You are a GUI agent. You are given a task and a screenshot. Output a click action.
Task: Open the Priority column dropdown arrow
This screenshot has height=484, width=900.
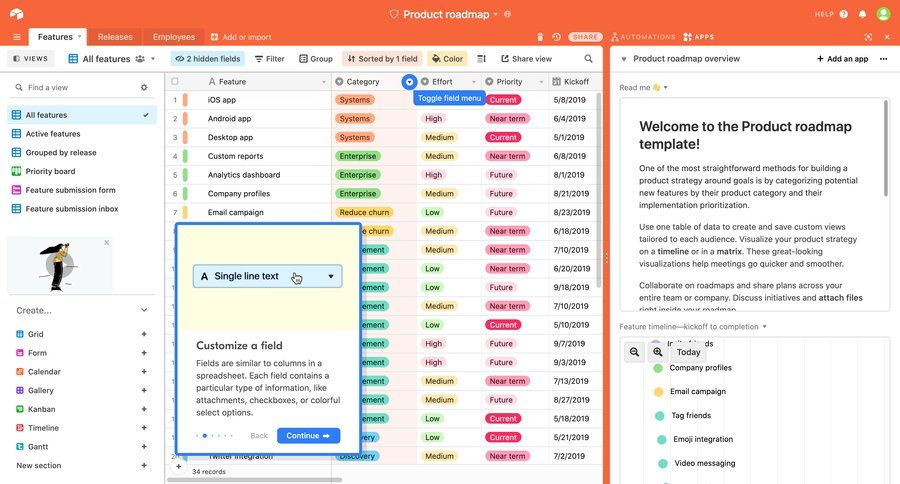coord(541,82)
